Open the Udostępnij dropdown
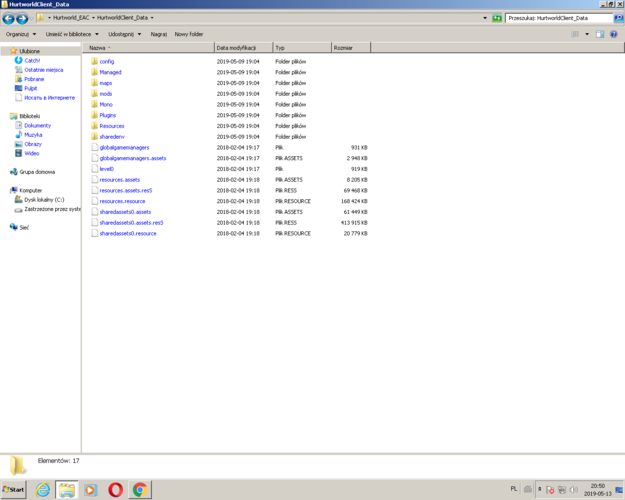Screen dimensions: 625x500 [x=125, y=34]
